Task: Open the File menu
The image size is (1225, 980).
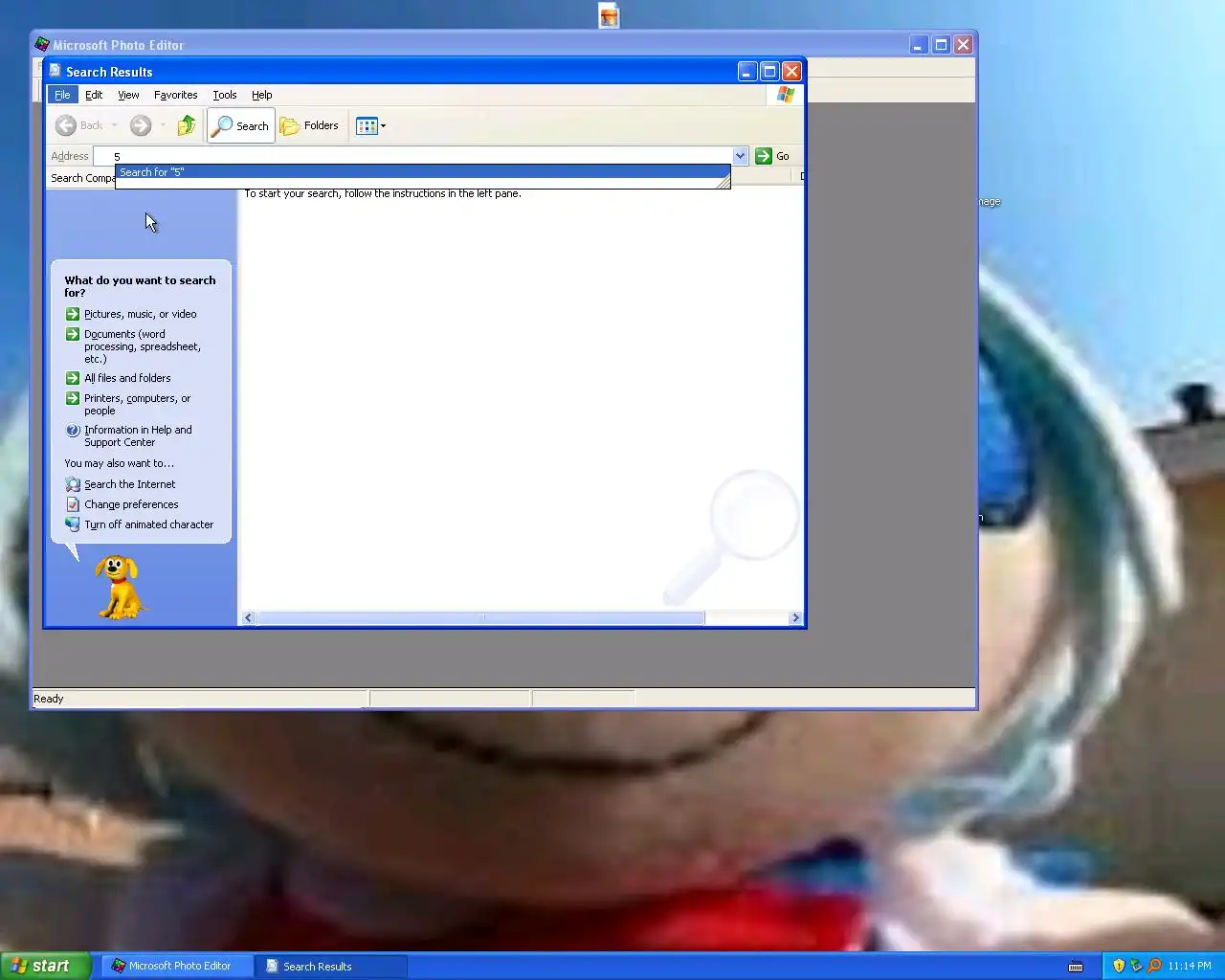Action: click(x=62, y=95)
